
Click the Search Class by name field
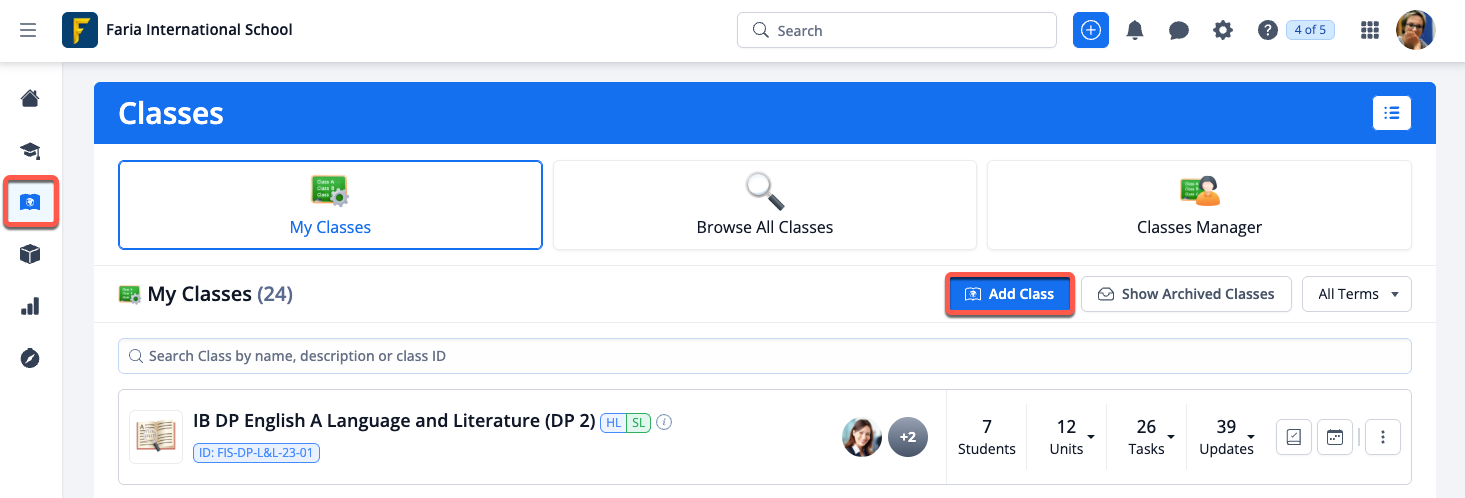pyautogui.click(x=765, y=356)
